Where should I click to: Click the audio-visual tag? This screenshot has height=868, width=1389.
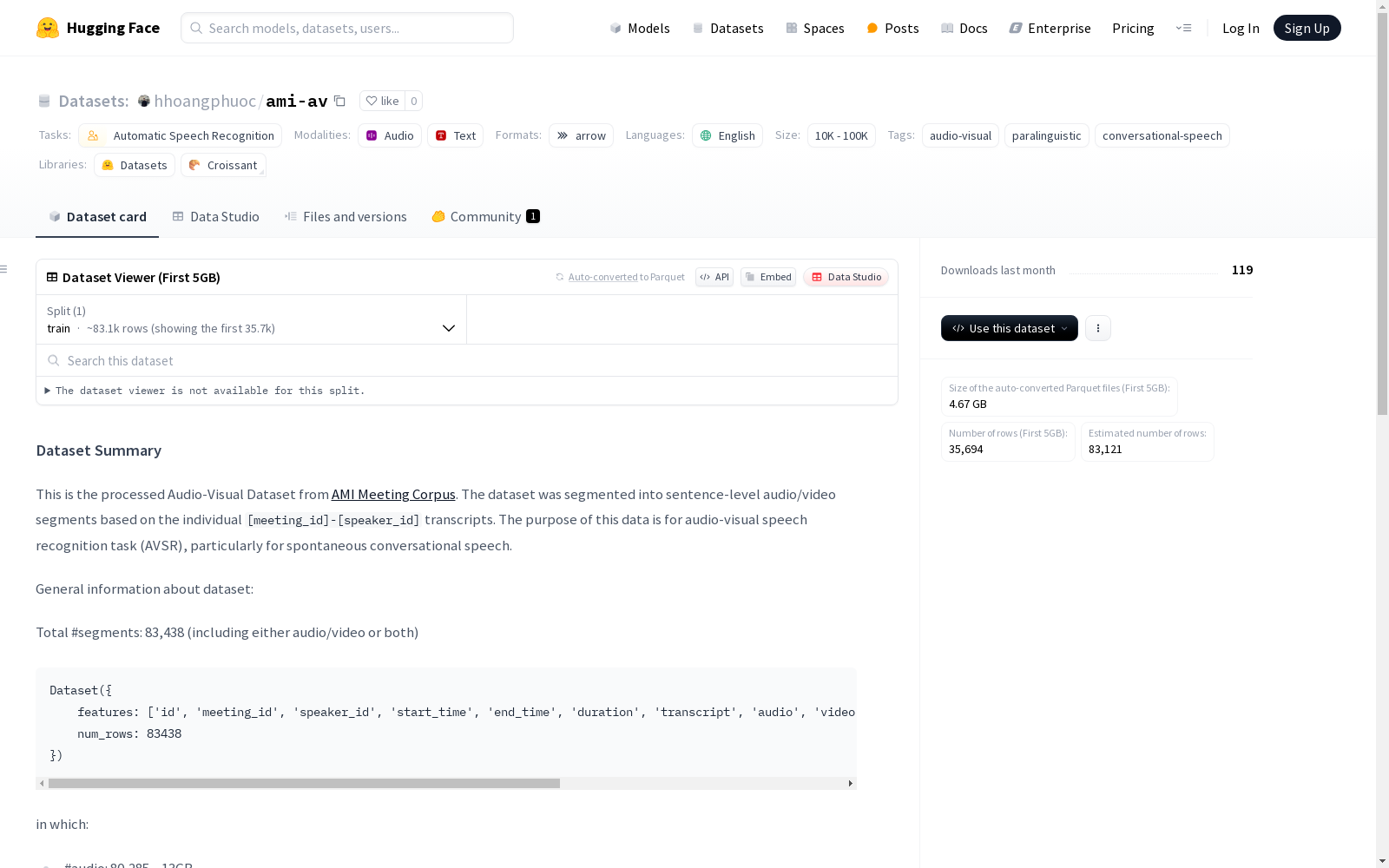click(960, 135)
